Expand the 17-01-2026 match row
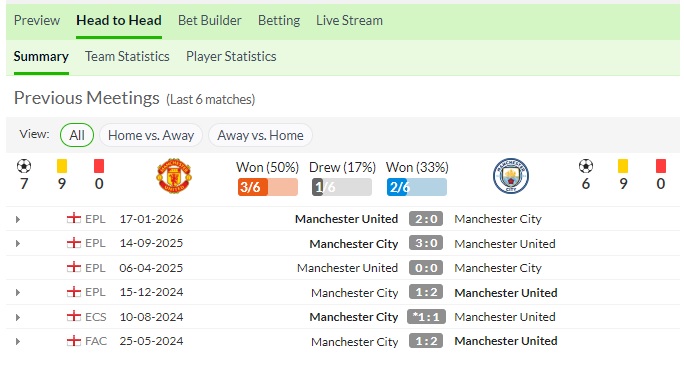 [x=18, y=219]
